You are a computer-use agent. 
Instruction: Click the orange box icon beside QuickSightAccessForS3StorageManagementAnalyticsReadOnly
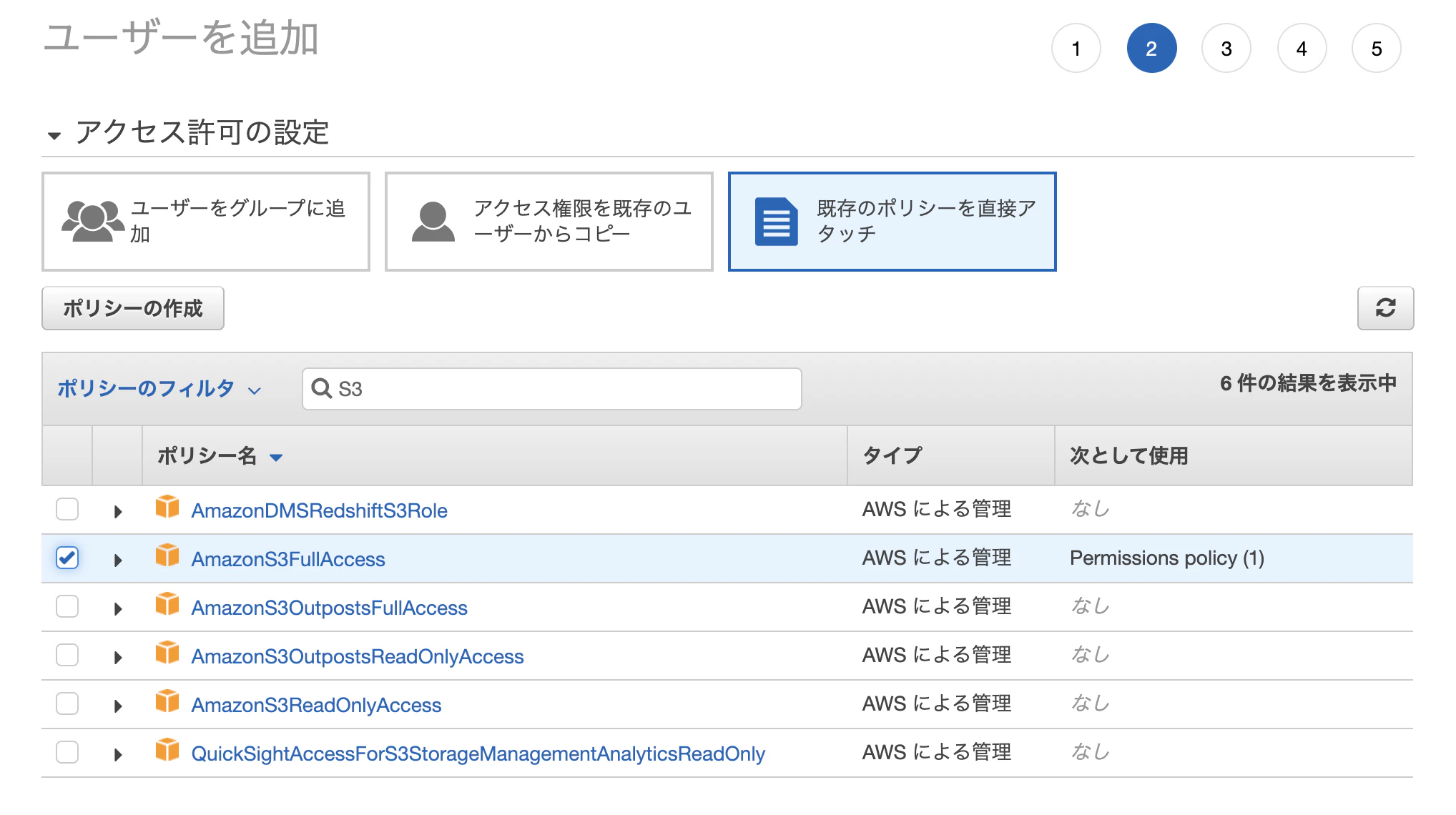click(167, 750)
